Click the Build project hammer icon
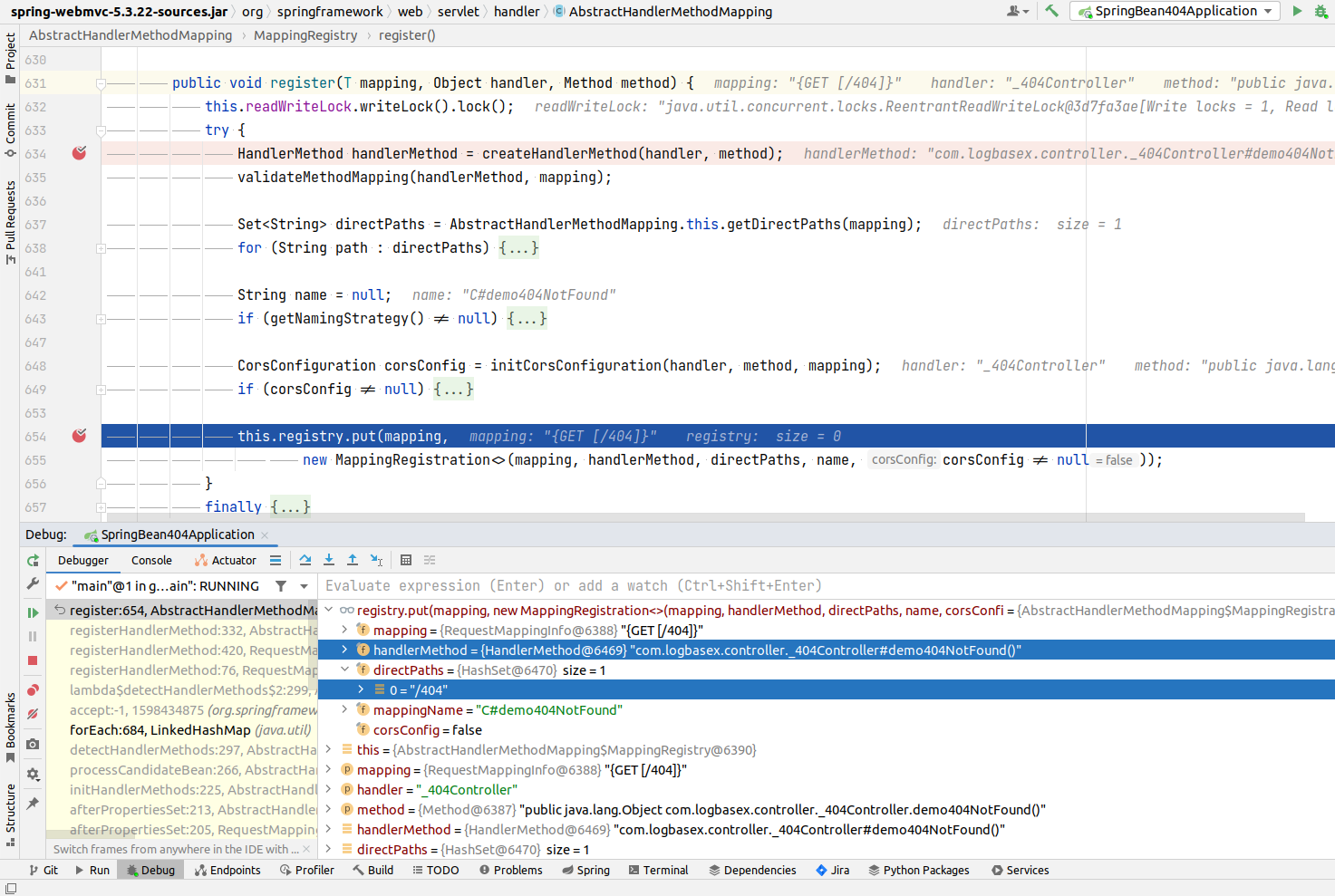1335x896 pixels. 1051,11
